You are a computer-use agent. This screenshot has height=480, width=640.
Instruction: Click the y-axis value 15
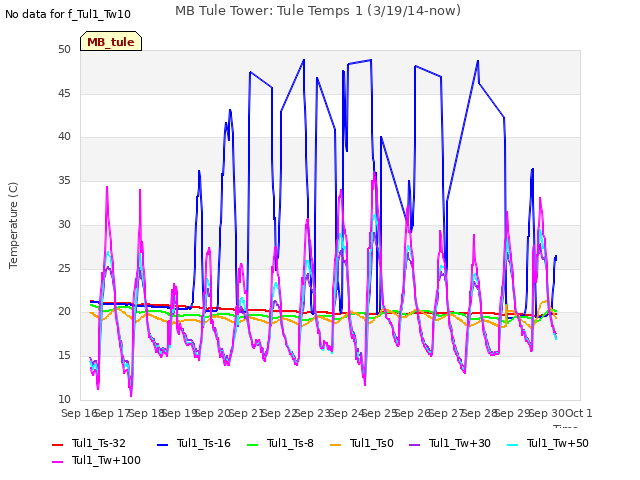point(64,356)
